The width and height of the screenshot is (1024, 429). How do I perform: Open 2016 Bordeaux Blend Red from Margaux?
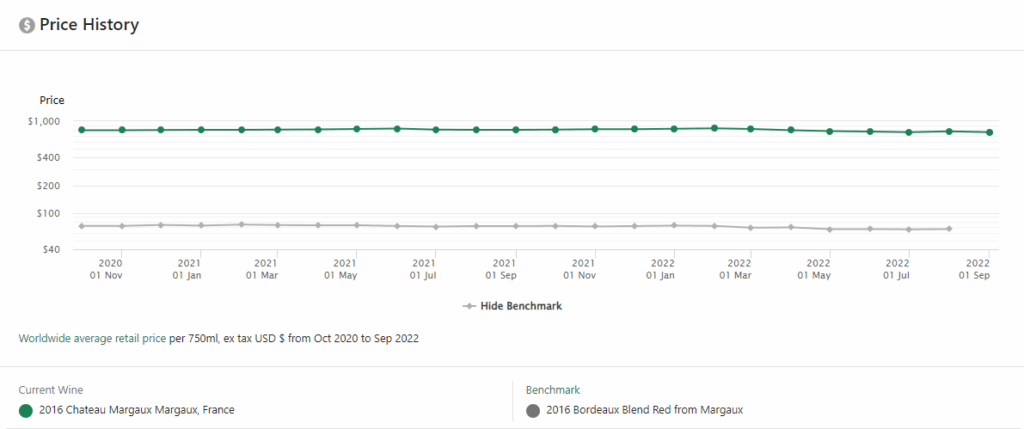point(643,410)
